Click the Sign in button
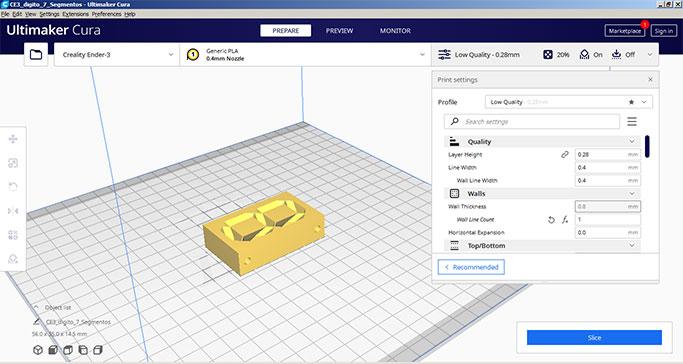This screenshot has width=683, height=364. (x=664, y=31)
